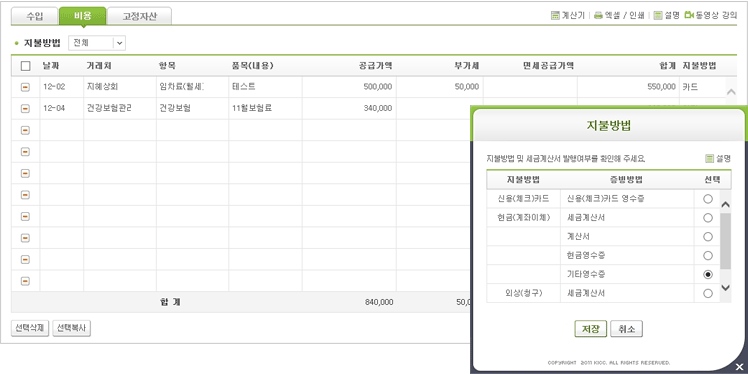Select radio for 신용(체크)카드 영수증
Viewport: 748px width, 374px height.
708,199
